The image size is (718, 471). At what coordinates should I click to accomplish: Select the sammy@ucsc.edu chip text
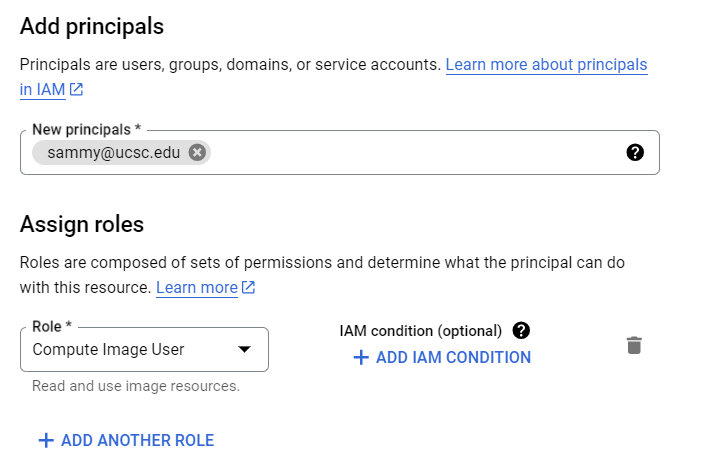(x=113, y=153)
